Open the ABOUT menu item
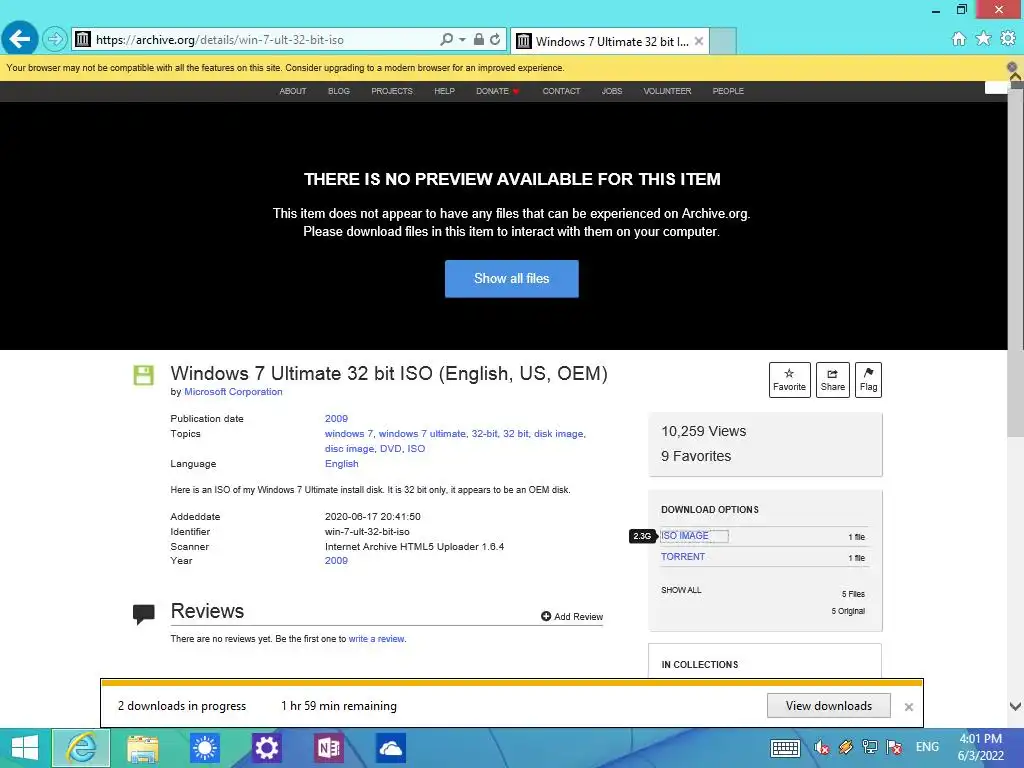 pyautogui.click(x=293, y=91)
